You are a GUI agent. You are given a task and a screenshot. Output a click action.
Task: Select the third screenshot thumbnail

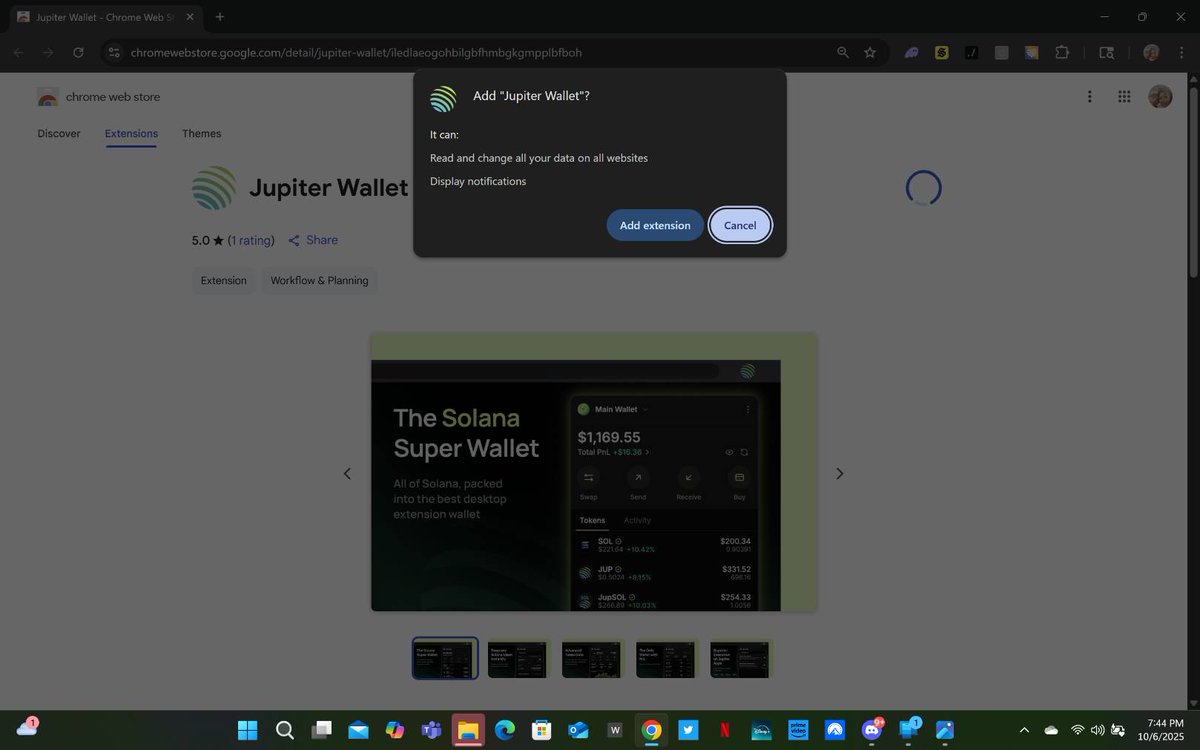[593, 658]
